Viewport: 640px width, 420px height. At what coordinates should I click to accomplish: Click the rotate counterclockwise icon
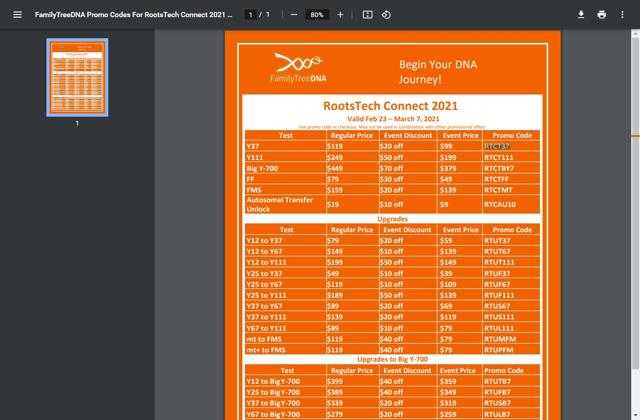pyautogui.click(x=386, y=15)
